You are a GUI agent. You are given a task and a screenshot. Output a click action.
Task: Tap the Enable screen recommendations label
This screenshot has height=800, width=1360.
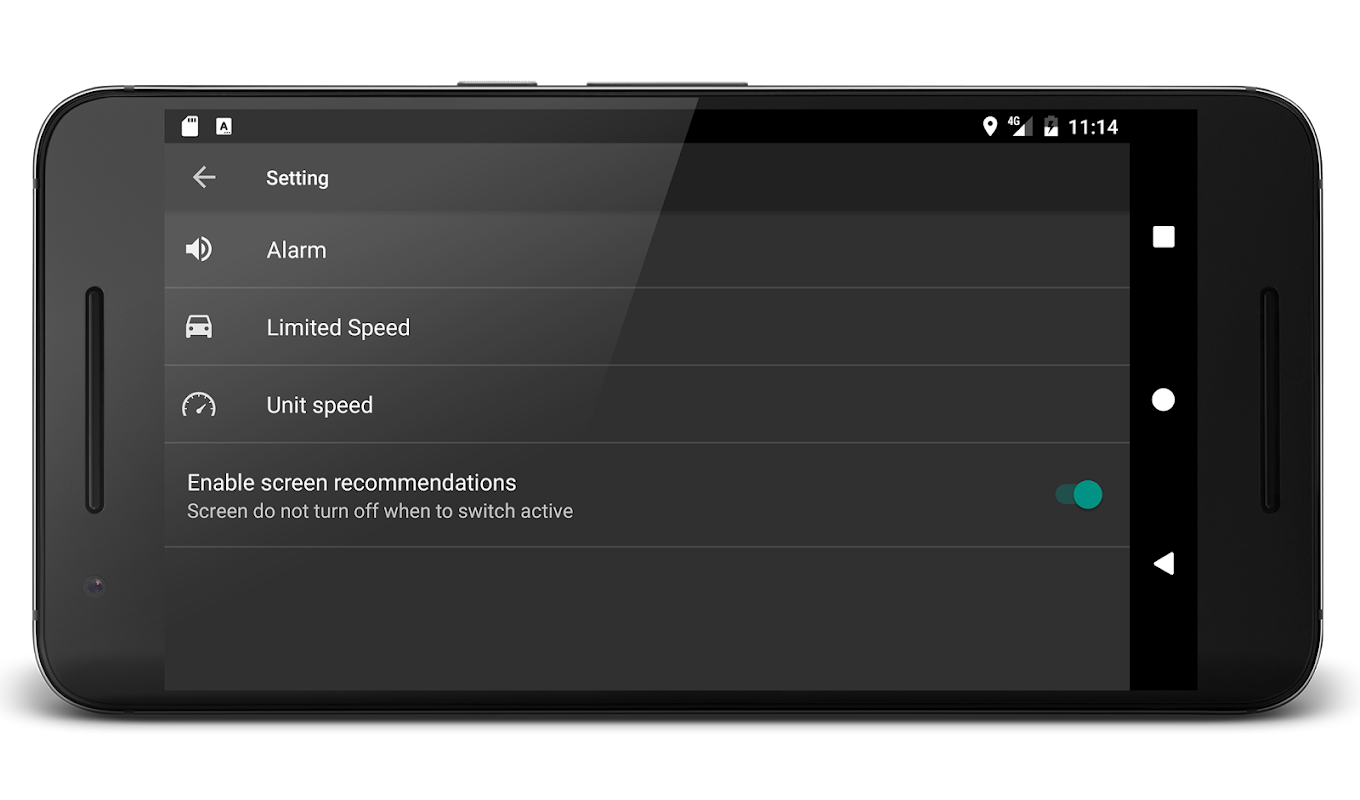[352, 482]
